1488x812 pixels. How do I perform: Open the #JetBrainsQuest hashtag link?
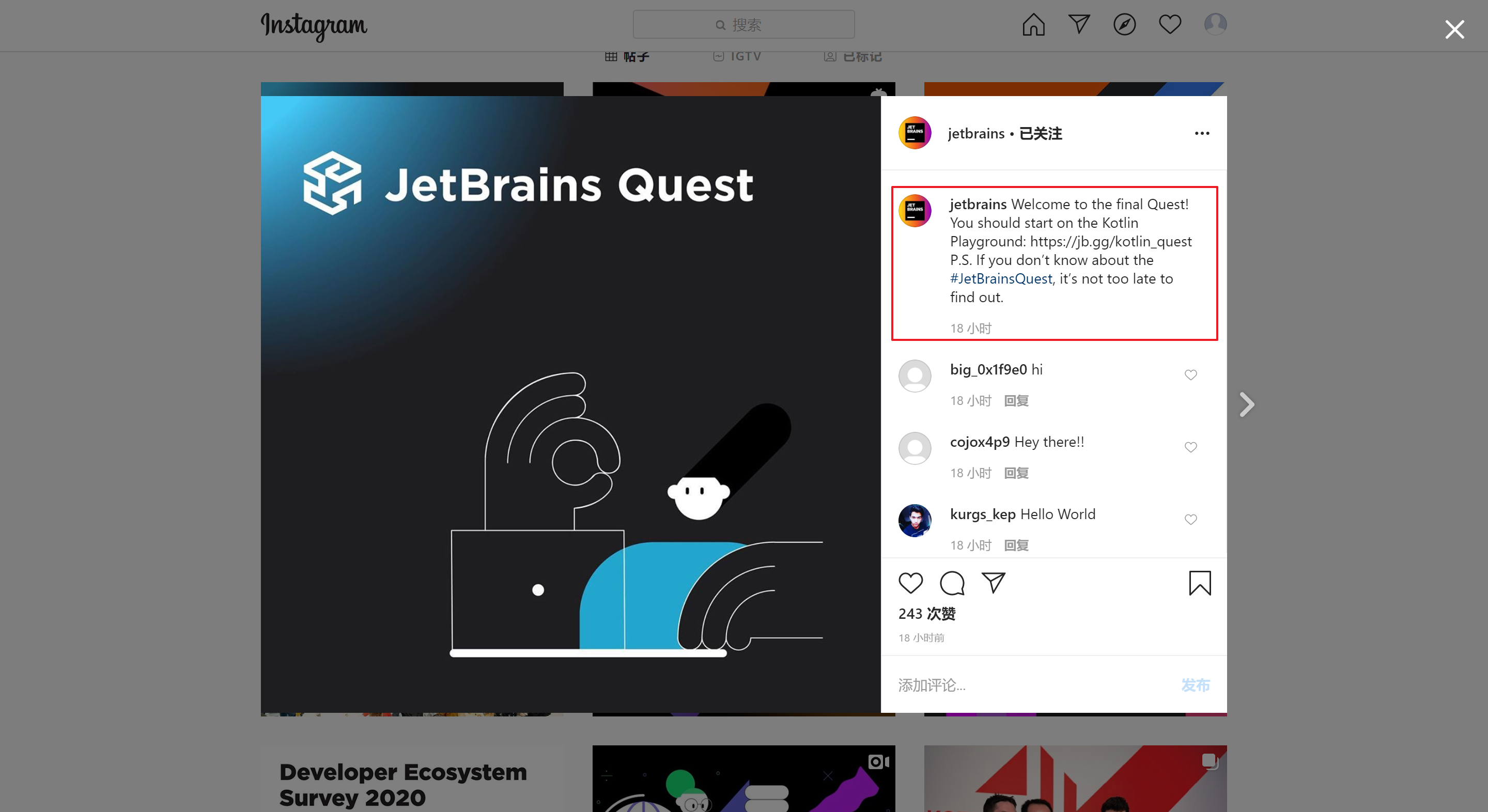1001,279
